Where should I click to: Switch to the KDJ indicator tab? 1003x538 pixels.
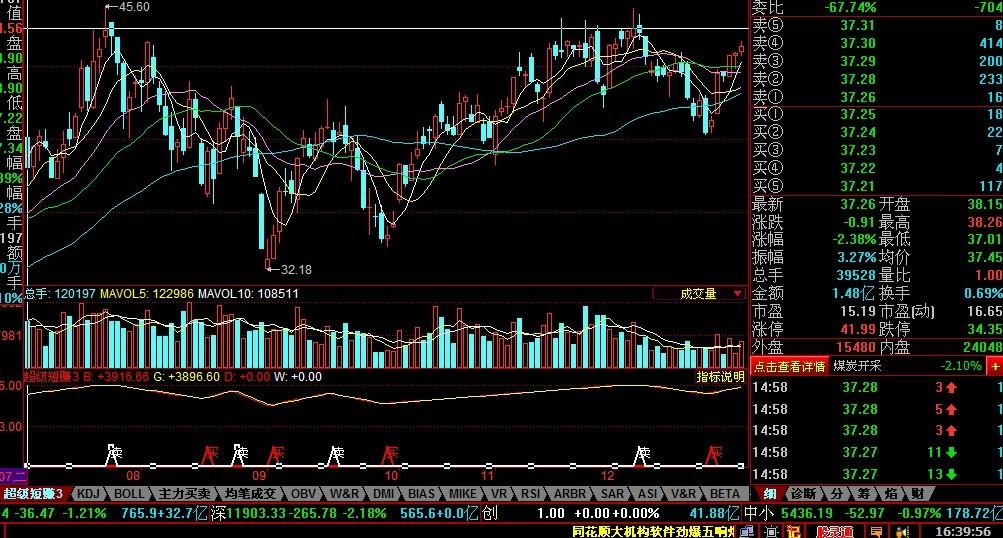(x=89, y=494)
